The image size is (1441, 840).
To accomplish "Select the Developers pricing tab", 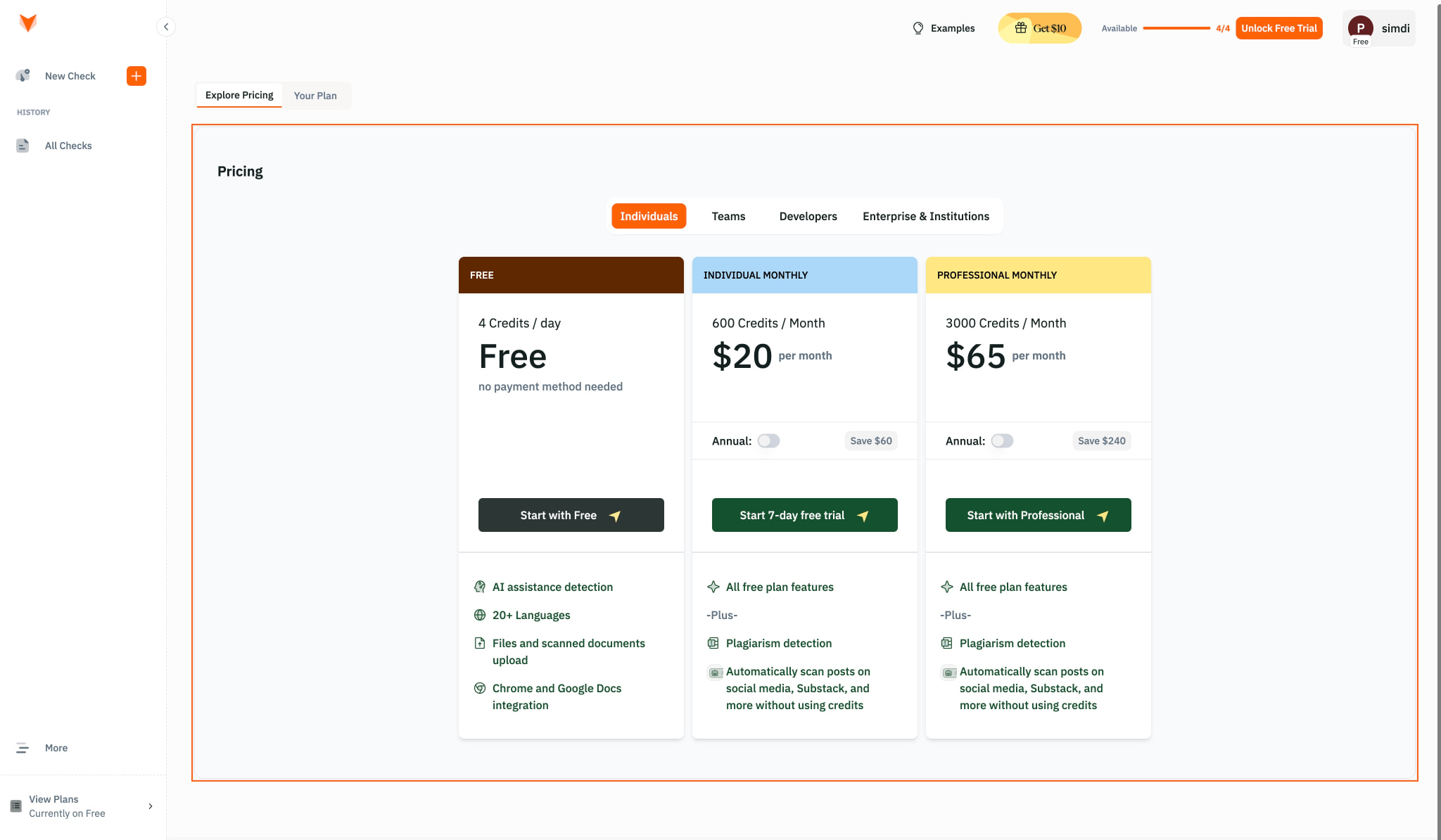I will click(x=808, y=216).
